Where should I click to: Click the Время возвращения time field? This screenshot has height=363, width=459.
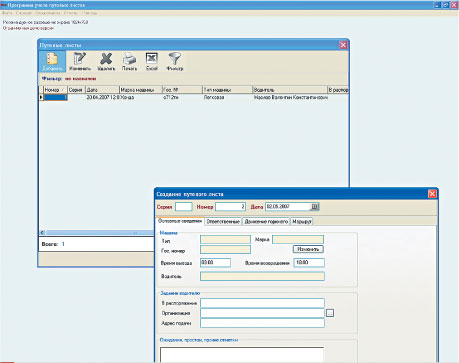coord(309,263)
